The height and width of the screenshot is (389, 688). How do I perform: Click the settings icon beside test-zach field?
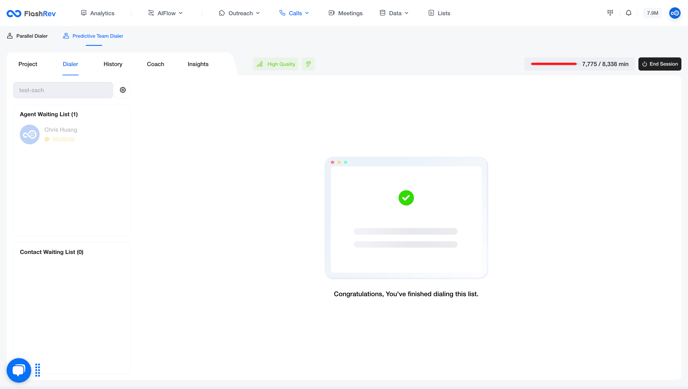[123, 90]
